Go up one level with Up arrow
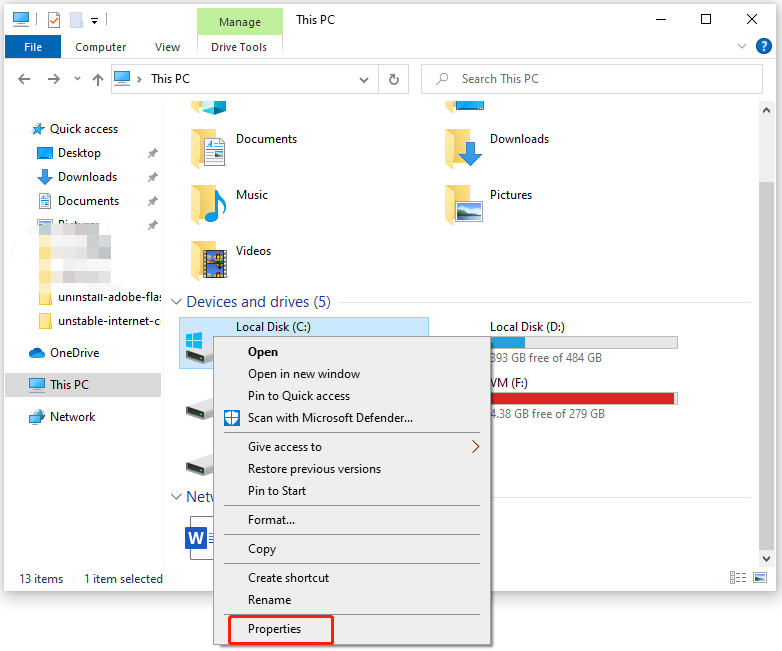 coord(98,79)
